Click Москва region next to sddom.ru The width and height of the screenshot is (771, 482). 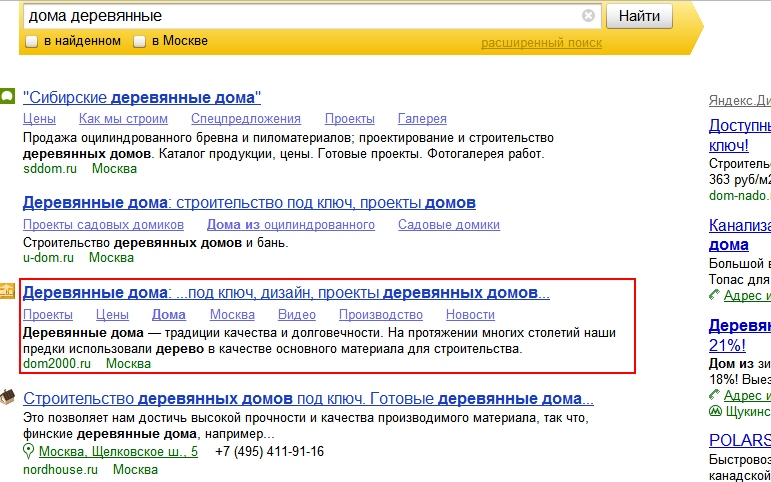point(115,169)
